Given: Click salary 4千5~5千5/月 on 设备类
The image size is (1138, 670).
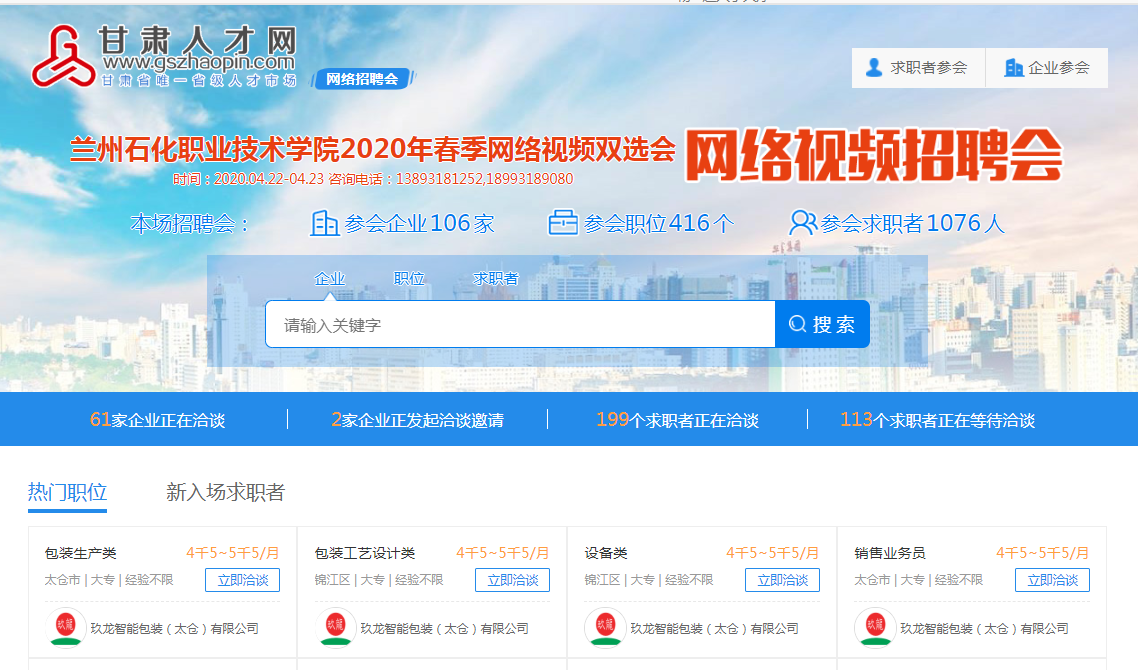Looking at the screenshot, I should pyautogui.click(x=773, y=553).
